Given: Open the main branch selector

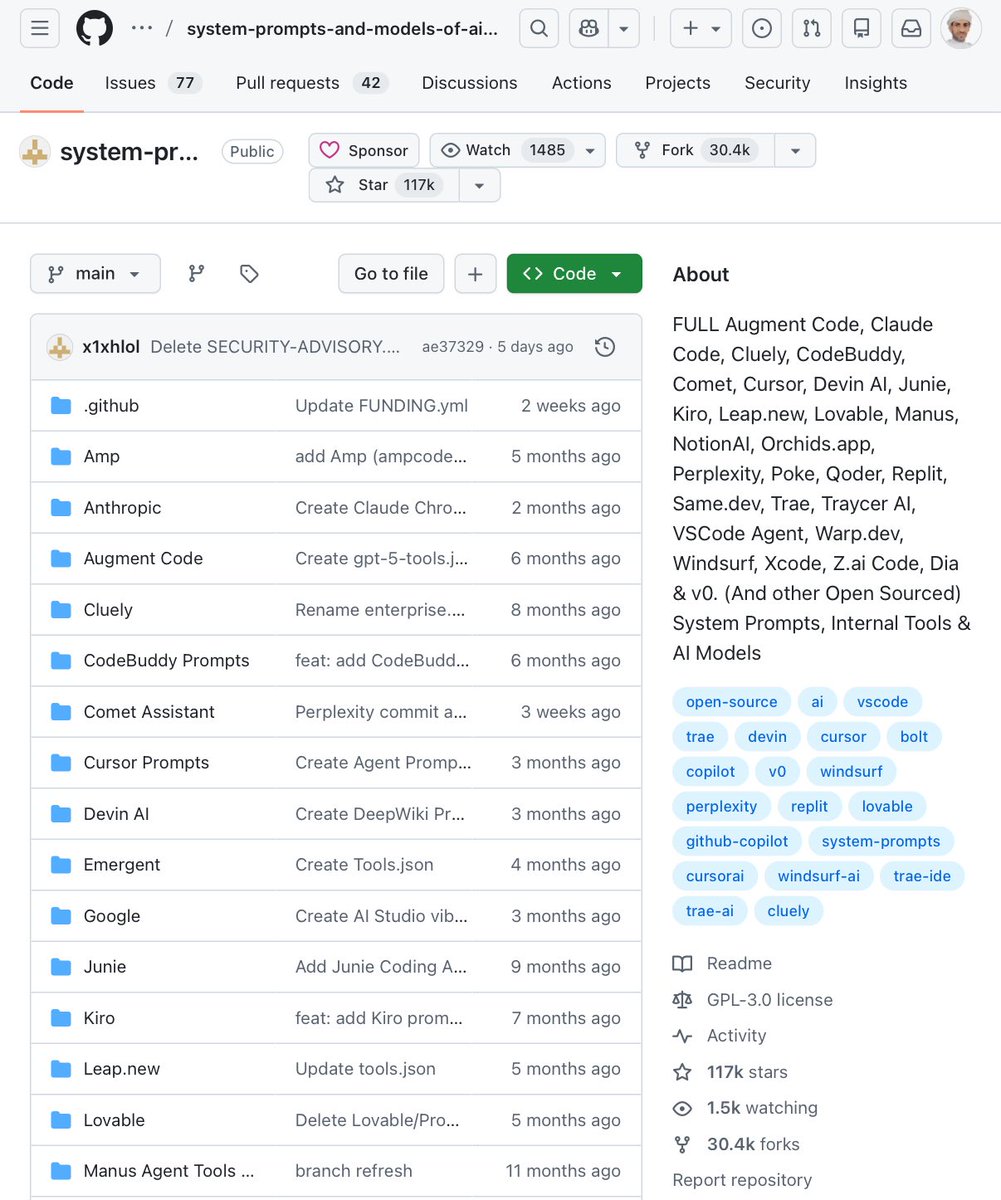Looking at the screenshot, I should click(x=95, y=273).
